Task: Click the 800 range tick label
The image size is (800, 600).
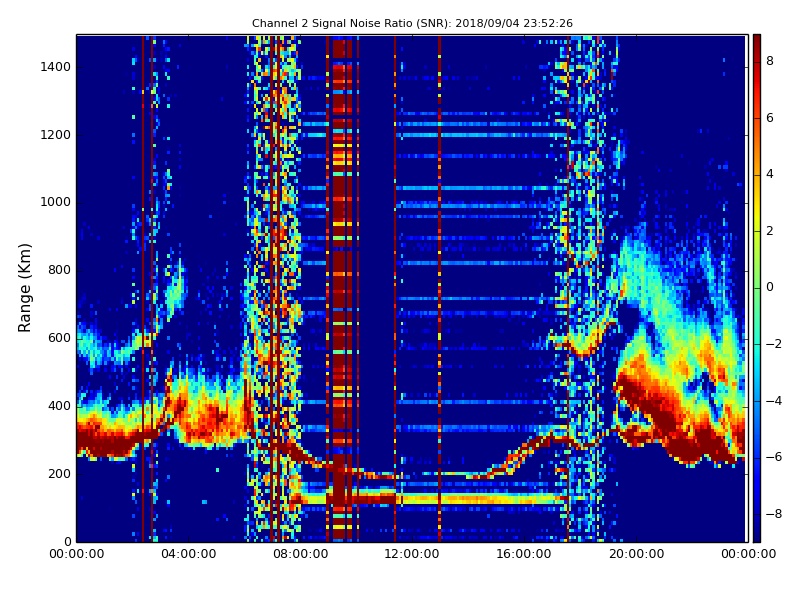Action: (60, 270)
